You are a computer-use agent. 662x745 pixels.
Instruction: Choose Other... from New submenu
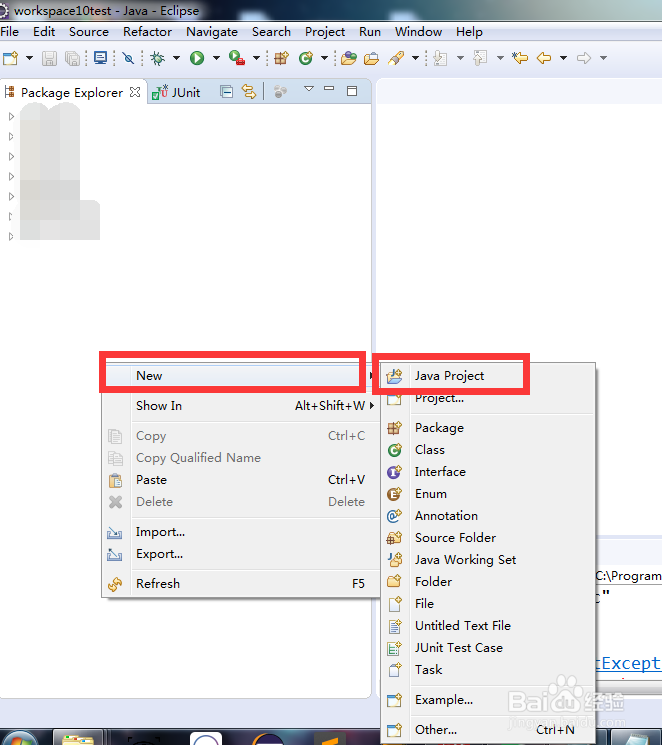pyautogui.click(x=488, y=729)
